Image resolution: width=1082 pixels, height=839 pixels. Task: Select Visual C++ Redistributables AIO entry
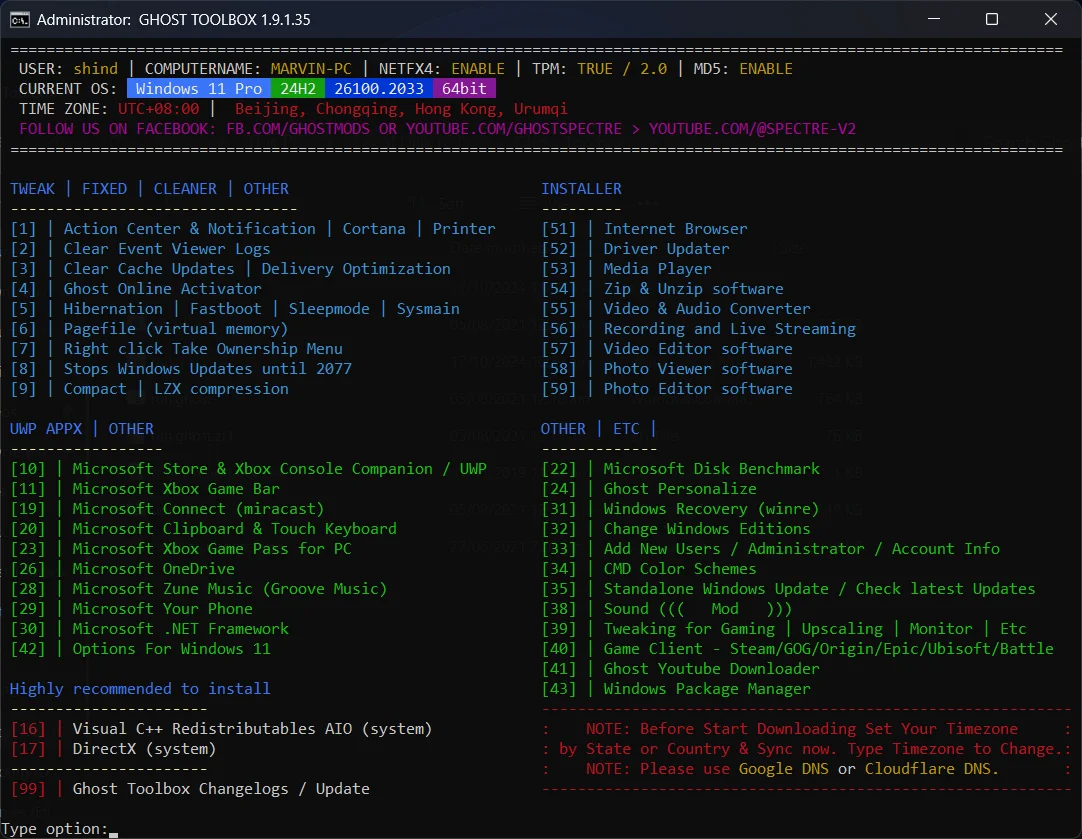(x=221, y=729)
